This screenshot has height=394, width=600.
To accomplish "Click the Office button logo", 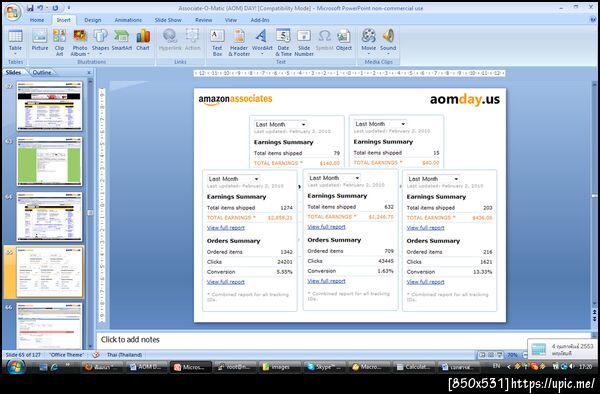I will 13,12.
